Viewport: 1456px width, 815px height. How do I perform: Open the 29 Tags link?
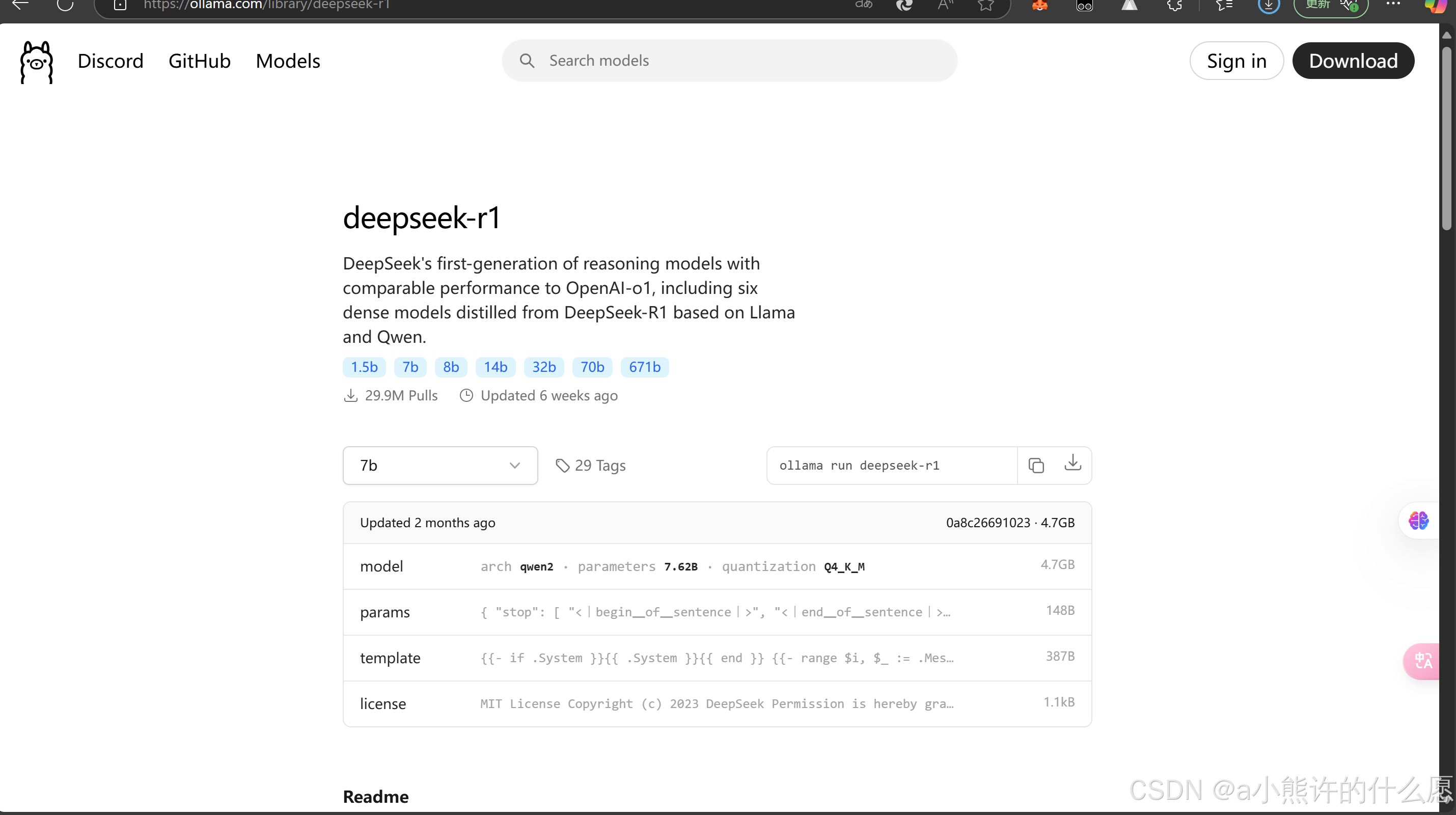coord(591,465)
